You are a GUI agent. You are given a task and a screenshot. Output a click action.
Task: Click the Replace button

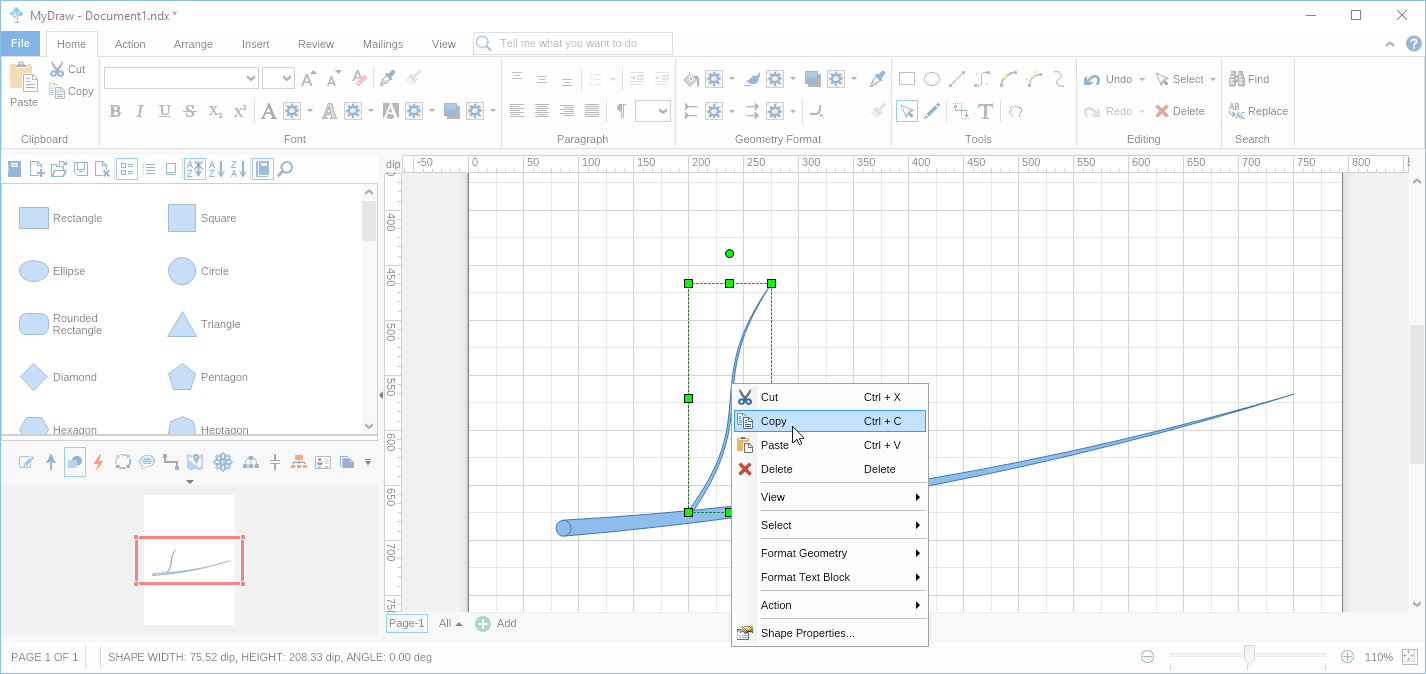coord(1258,111)
